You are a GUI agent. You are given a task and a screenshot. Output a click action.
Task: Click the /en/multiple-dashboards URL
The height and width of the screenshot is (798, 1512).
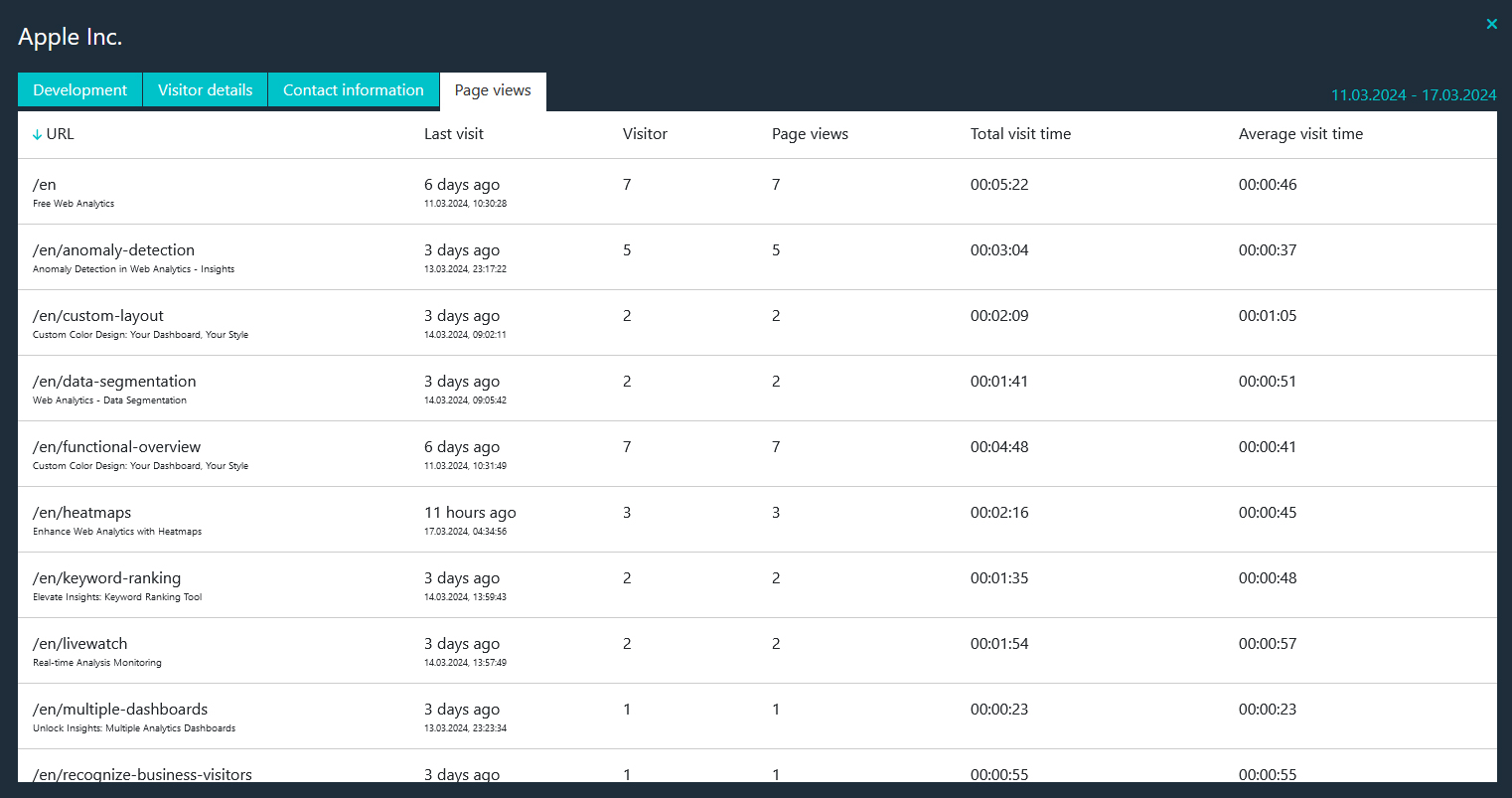click(120, 710)
